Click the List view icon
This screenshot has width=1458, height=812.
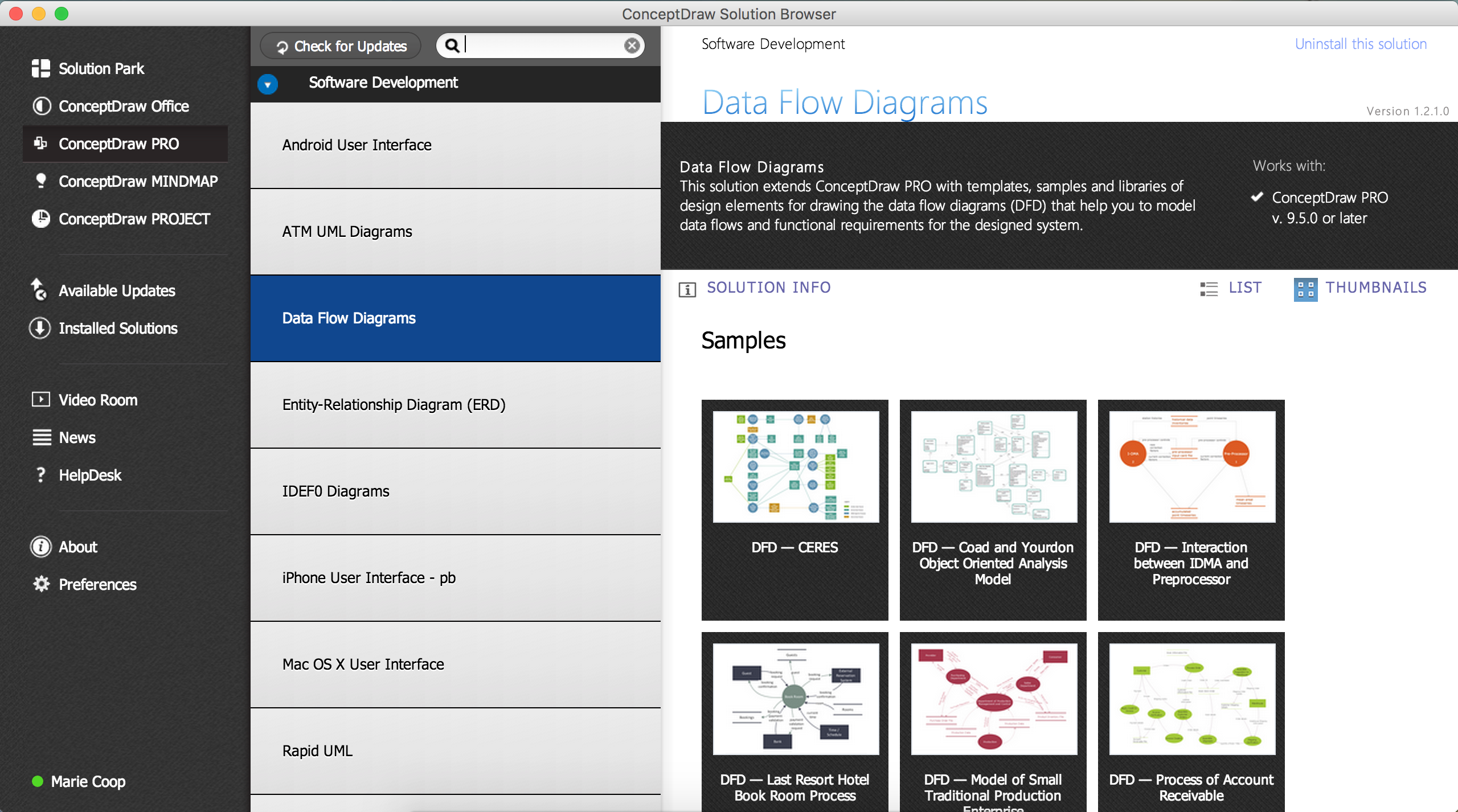pos(1209,289)
